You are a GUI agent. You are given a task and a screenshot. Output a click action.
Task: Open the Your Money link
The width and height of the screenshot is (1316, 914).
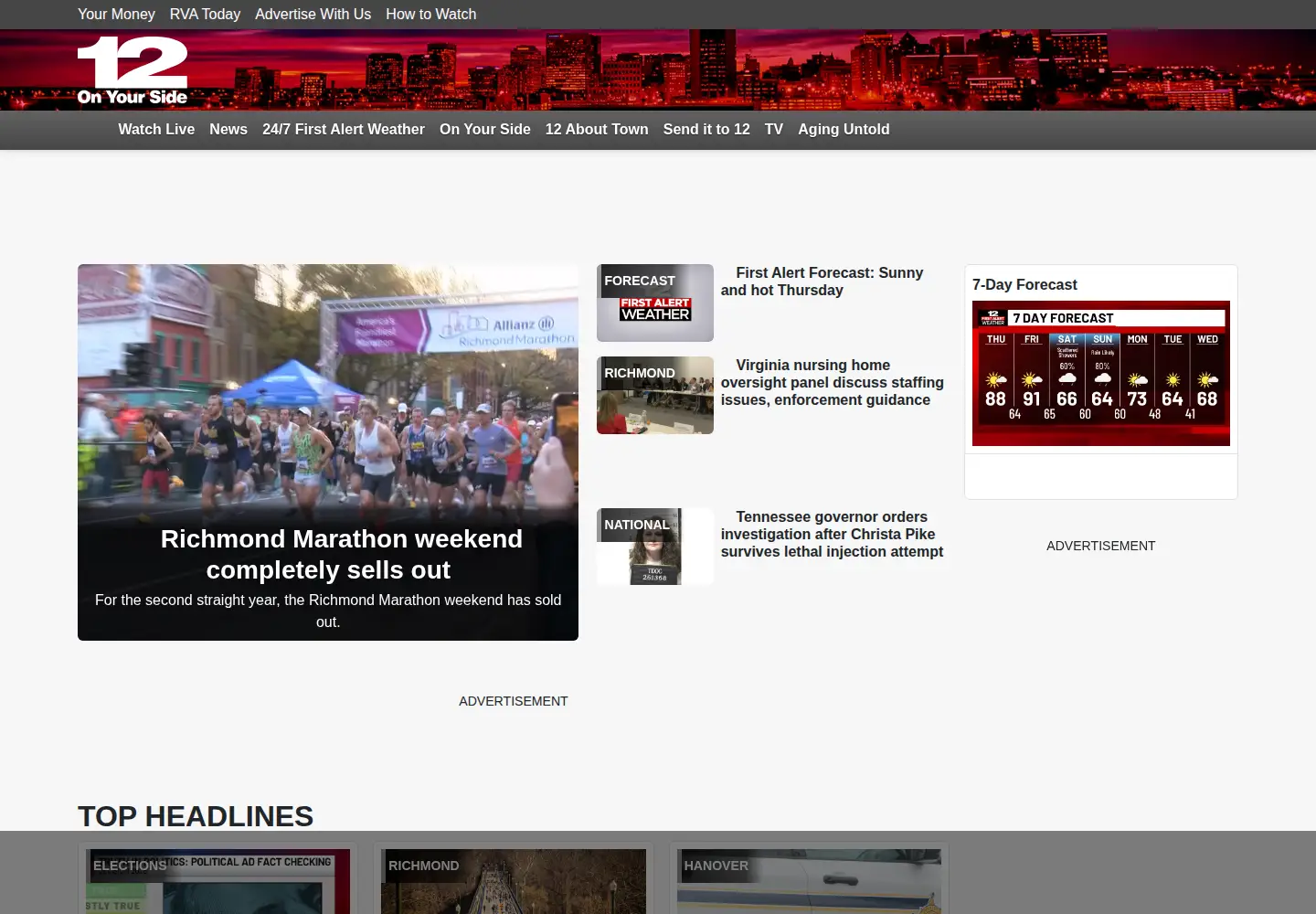tap(116, 14)
